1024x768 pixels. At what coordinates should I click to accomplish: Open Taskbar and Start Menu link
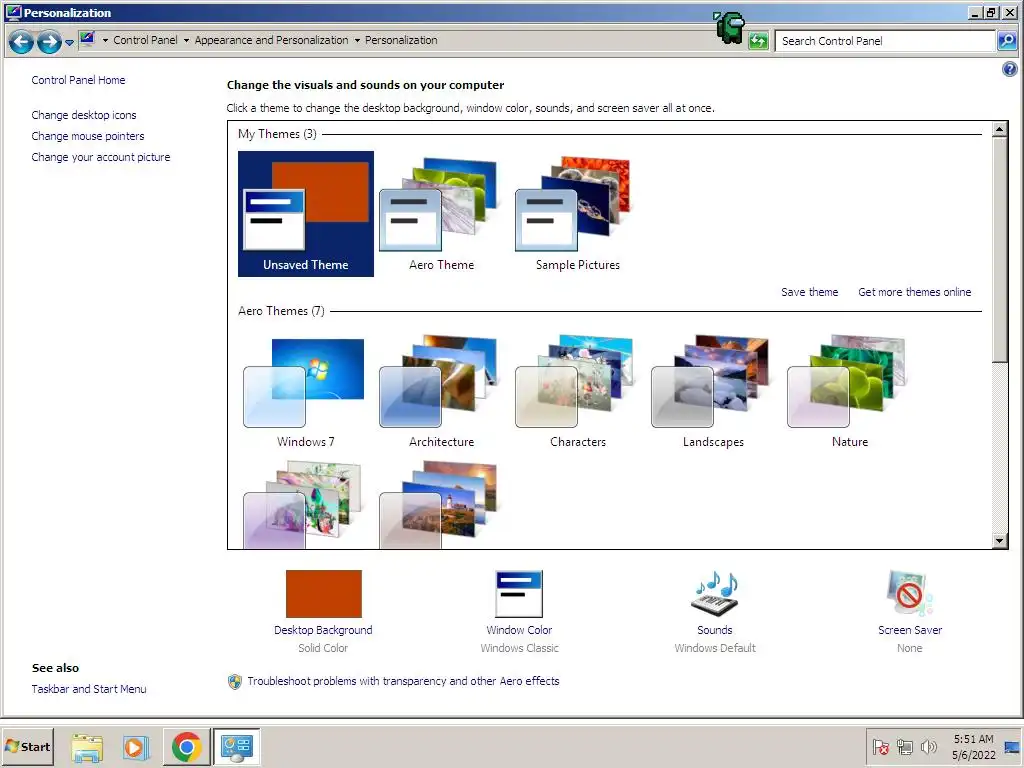coord(89,689)
